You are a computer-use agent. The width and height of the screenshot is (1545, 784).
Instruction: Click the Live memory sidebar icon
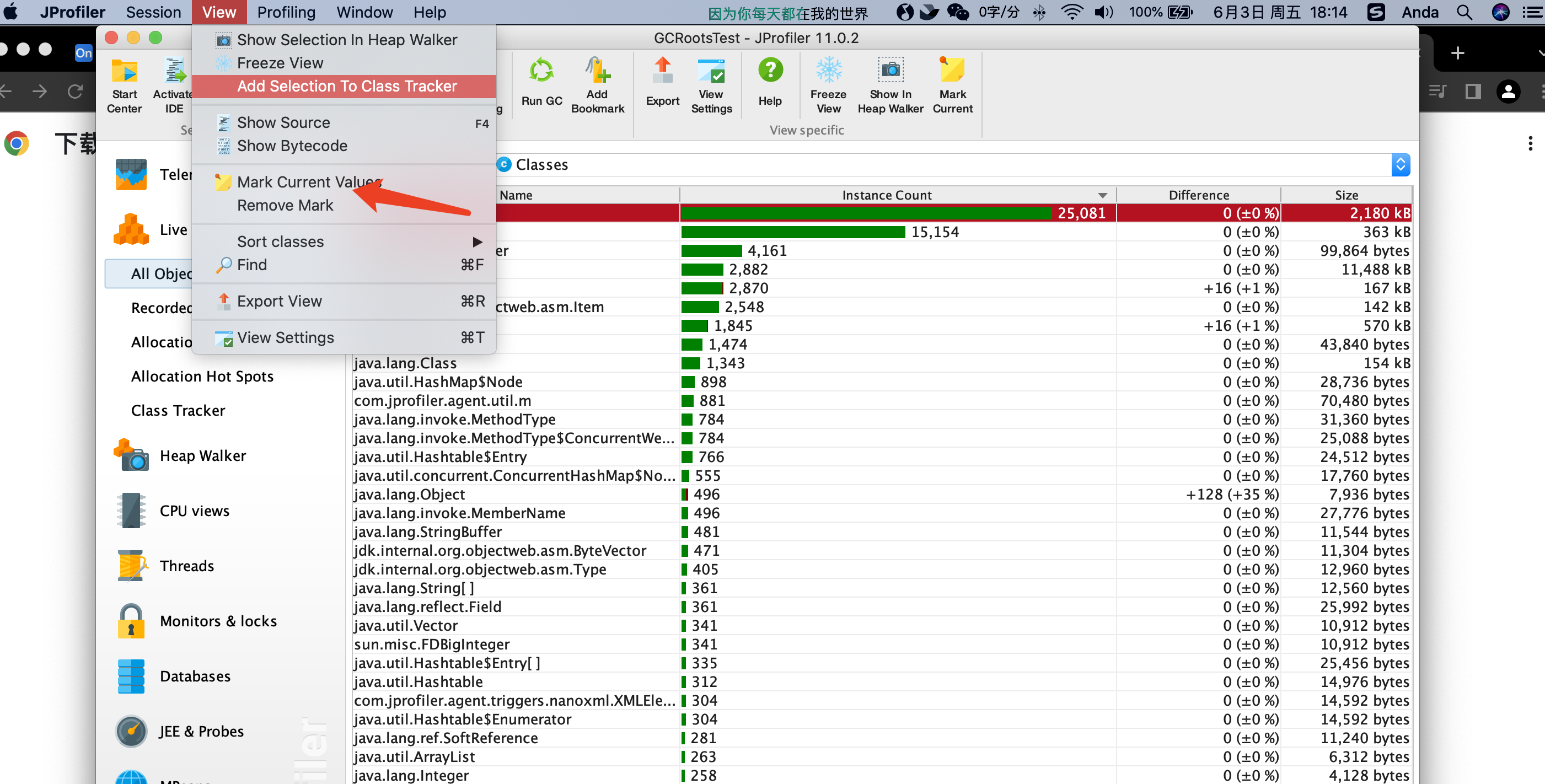[131, 230]
